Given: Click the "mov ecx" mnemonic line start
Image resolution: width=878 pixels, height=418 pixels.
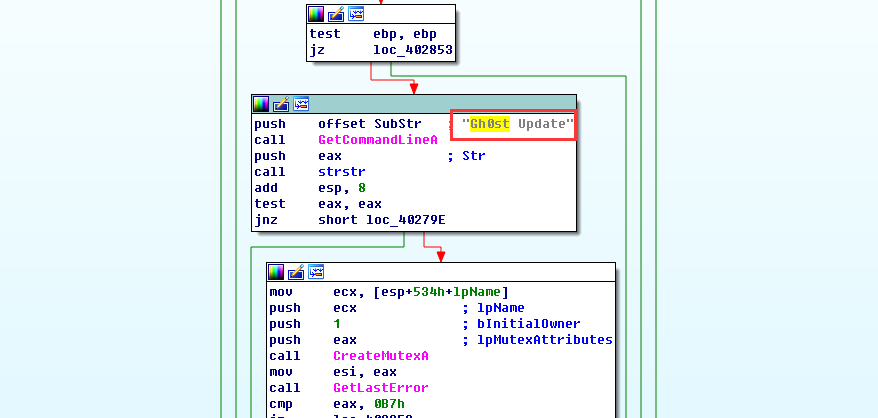Looking at the screenshot, I should click(281, 292).
